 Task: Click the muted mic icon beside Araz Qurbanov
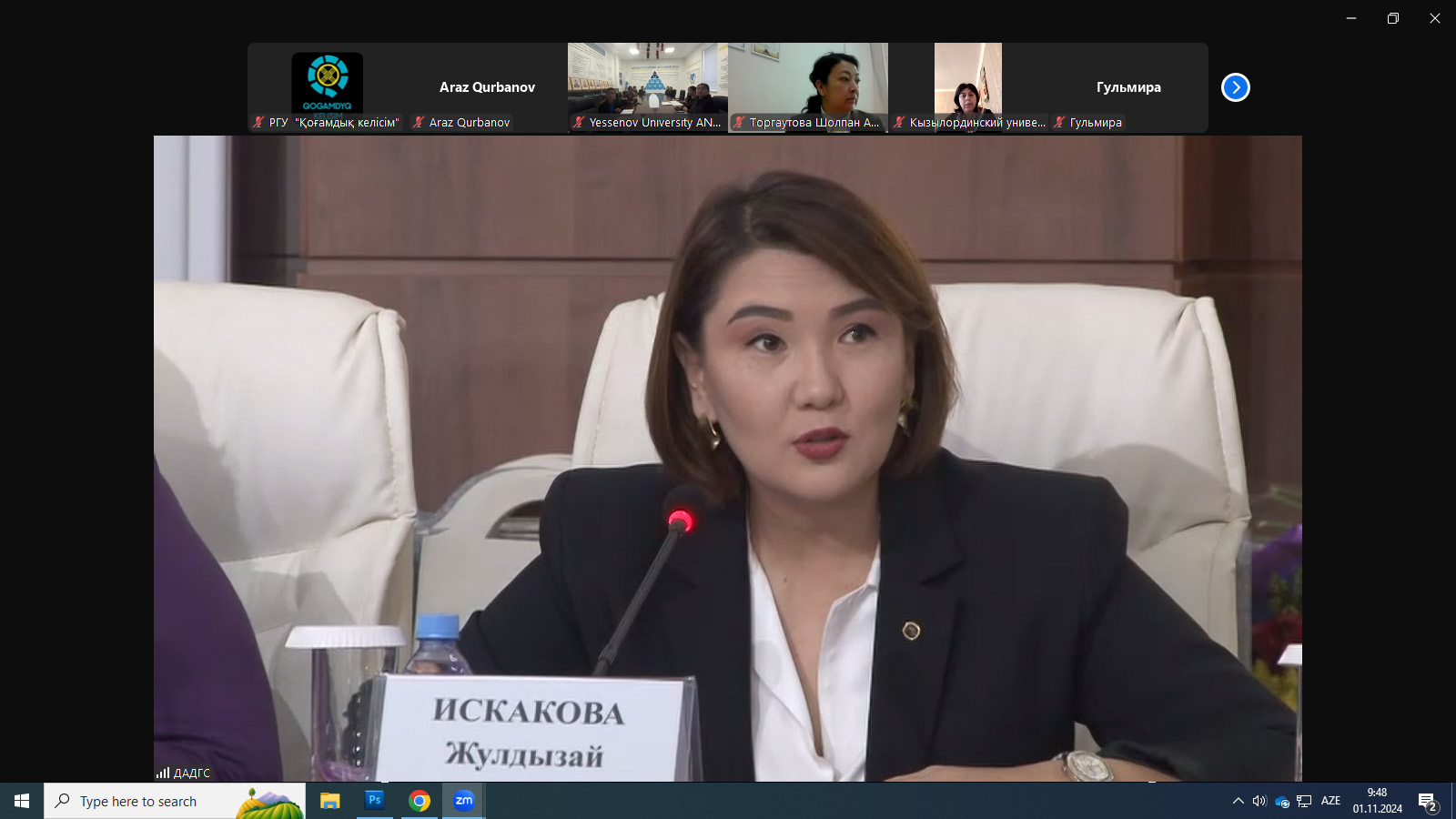pyautogui.click(x=419, y=122)
